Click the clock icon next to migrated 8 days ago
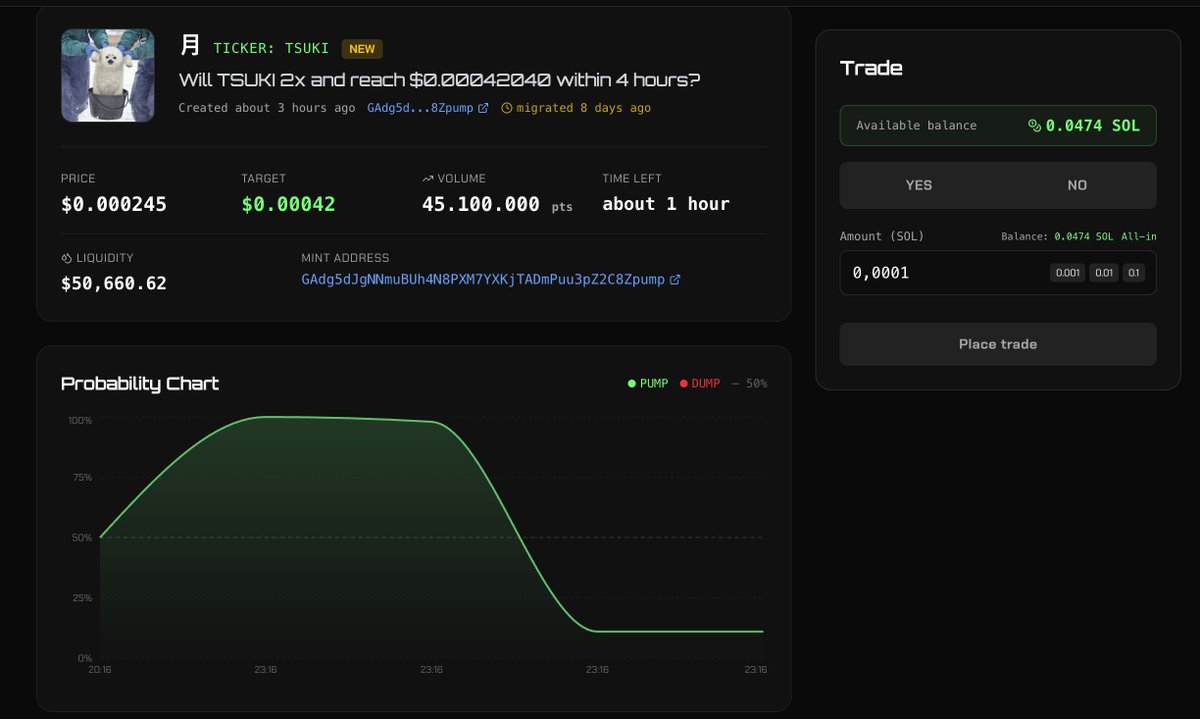This screenshot has height=719, width=1200. click(x=507, y=108)
